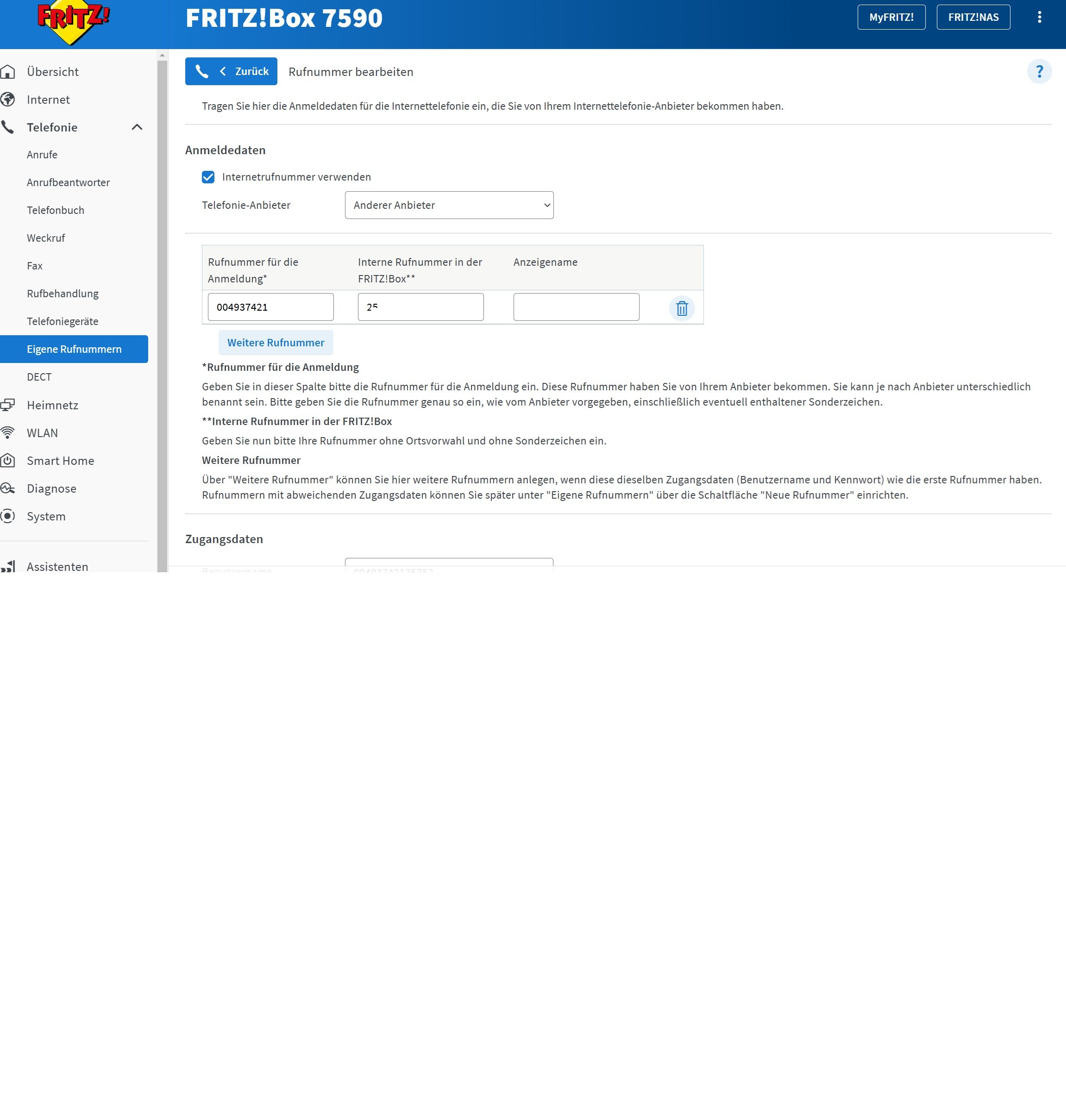The width and height of the screenshot is (1066, 1120).
Task: Click the Anzeigename input field
Action: click(576, 307)
